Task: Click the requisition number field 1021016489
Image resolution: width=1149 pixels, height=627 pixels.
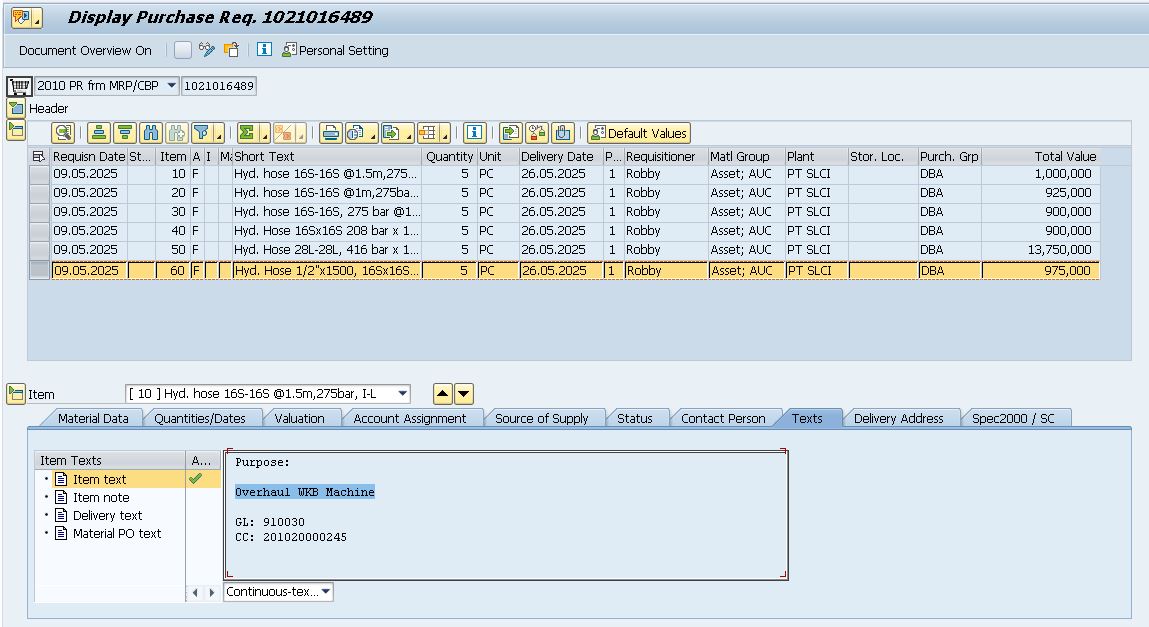Action: (219, 86)
